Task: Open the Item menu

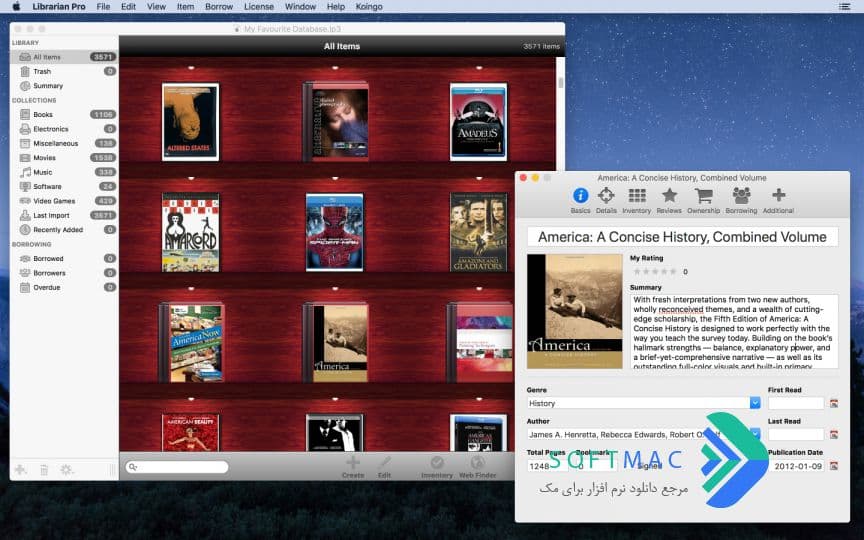Action: (x=185, y=7)
